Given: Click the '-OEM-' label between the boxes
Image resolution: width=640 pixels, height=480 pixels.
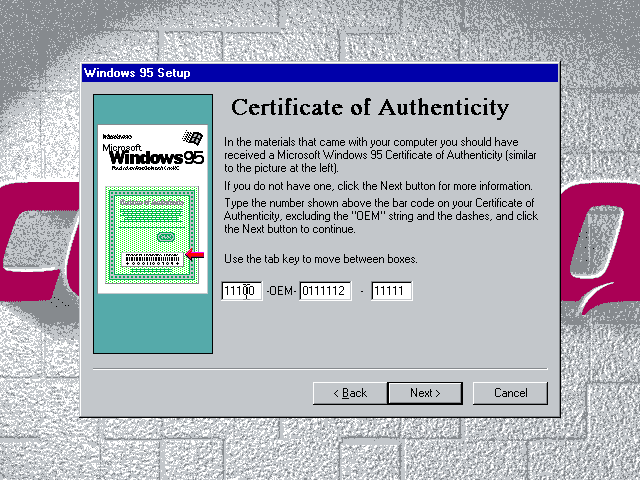Looking at the screenshot, I should 281,291.
